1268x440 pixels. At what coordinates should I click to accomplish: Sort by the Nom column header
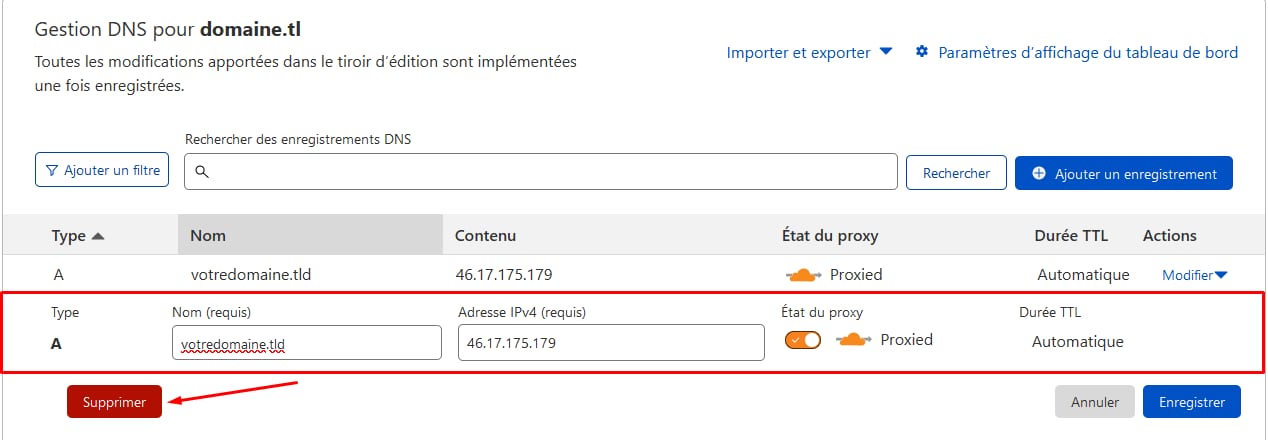click(208, 236)
